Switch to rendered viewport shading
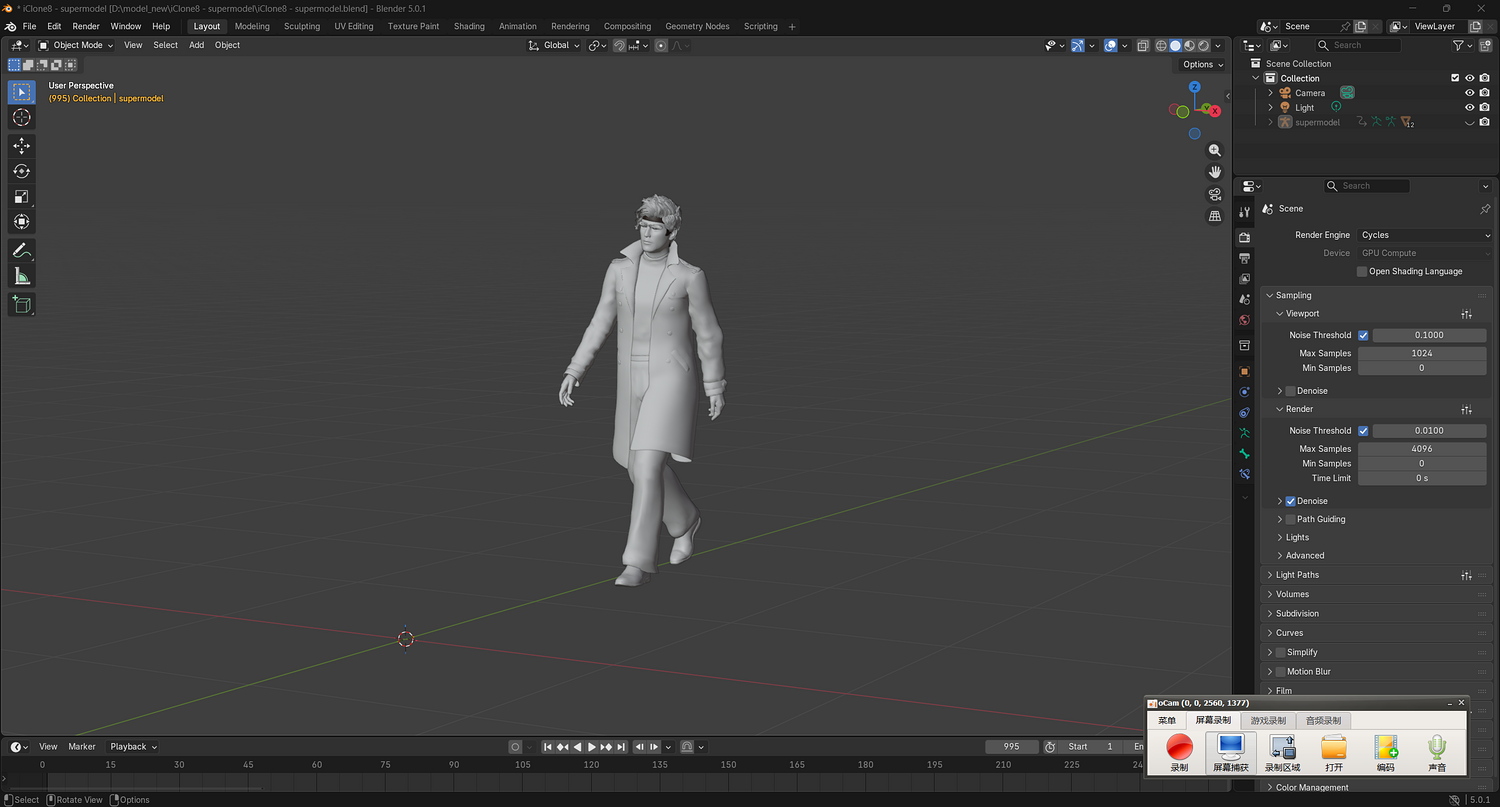The width and height of the screenshot is (1500, 807). pyautogui.click(x=1203, y=45)
